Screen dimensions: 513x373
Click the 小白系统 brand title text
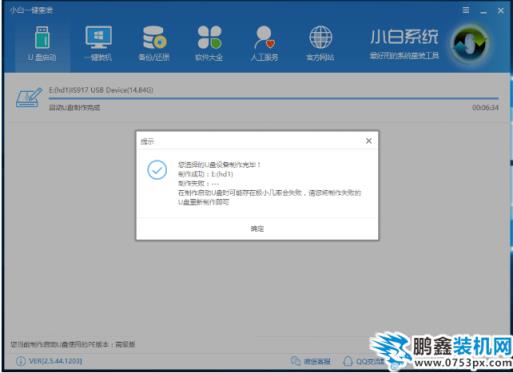pyautogui.click(x=404, y=37)
